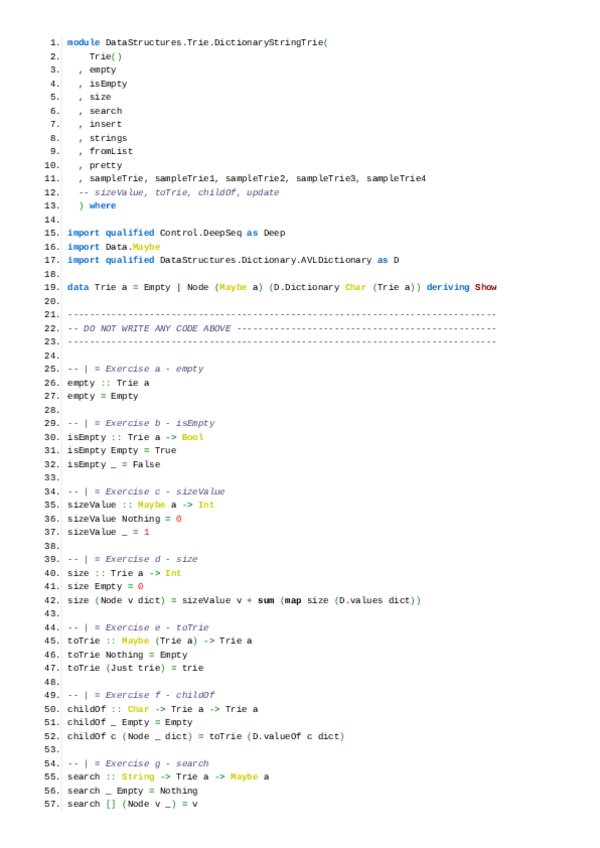Click 'deriving' keyword on line 19

[448, 287]
